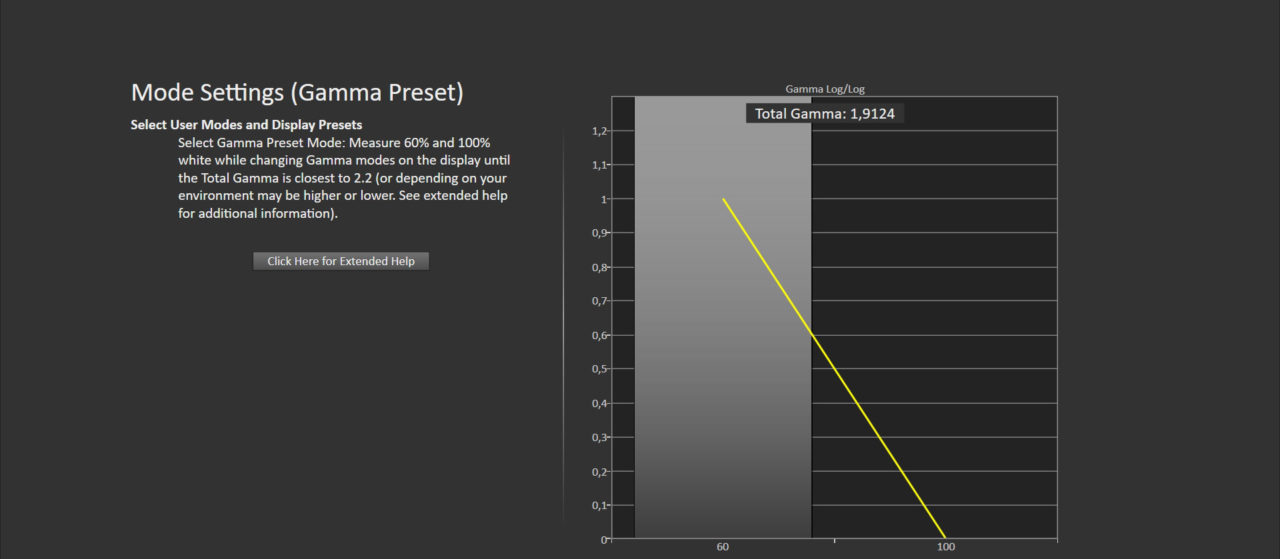Click the 0,9 value on y-axis

coord(599,233)
